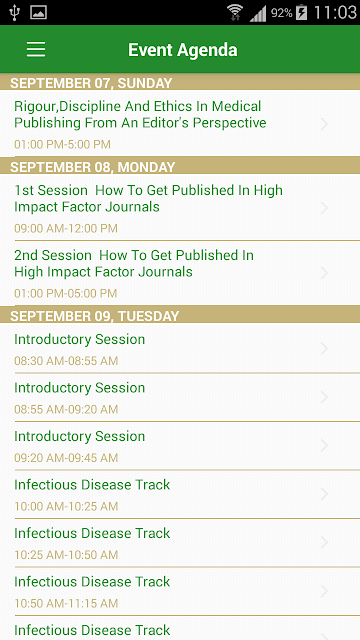Select the September 09, Tuesday header
This screenshot has width=360, height=640.
coord(180,315)
